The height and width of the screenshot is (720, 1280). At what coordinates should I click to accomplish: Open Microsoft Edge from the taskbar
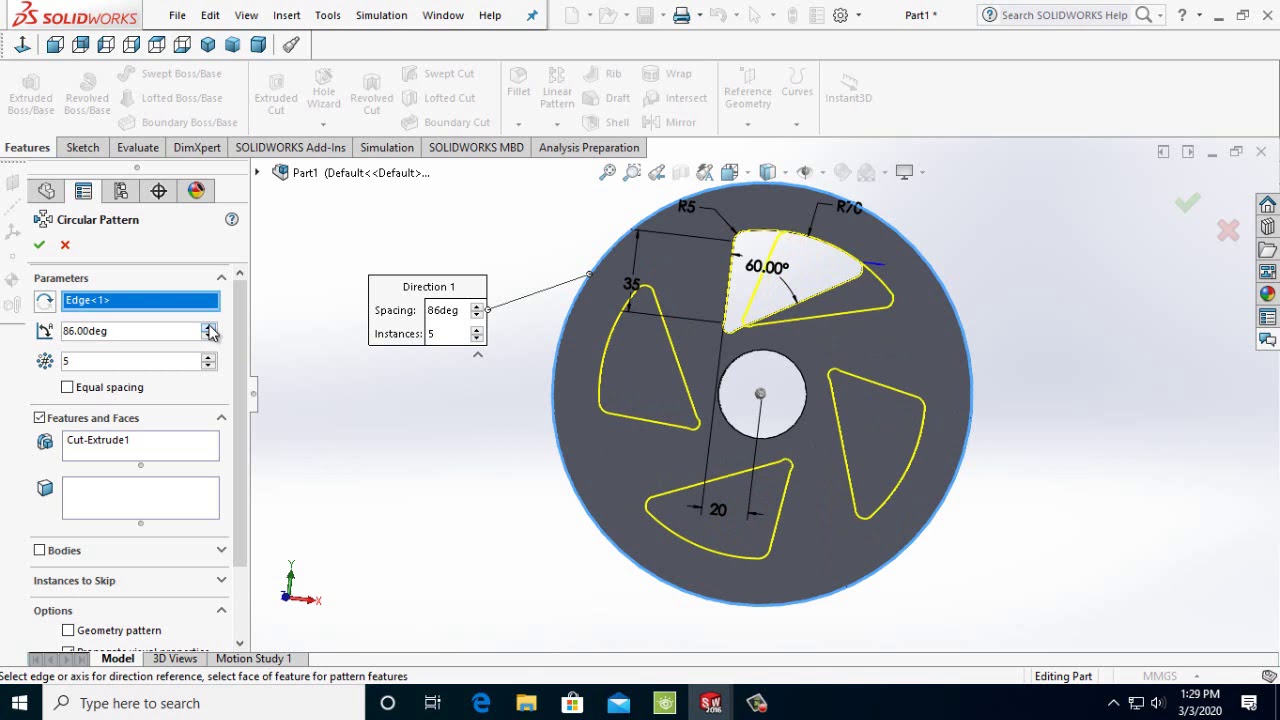click(x=481, y=703)
